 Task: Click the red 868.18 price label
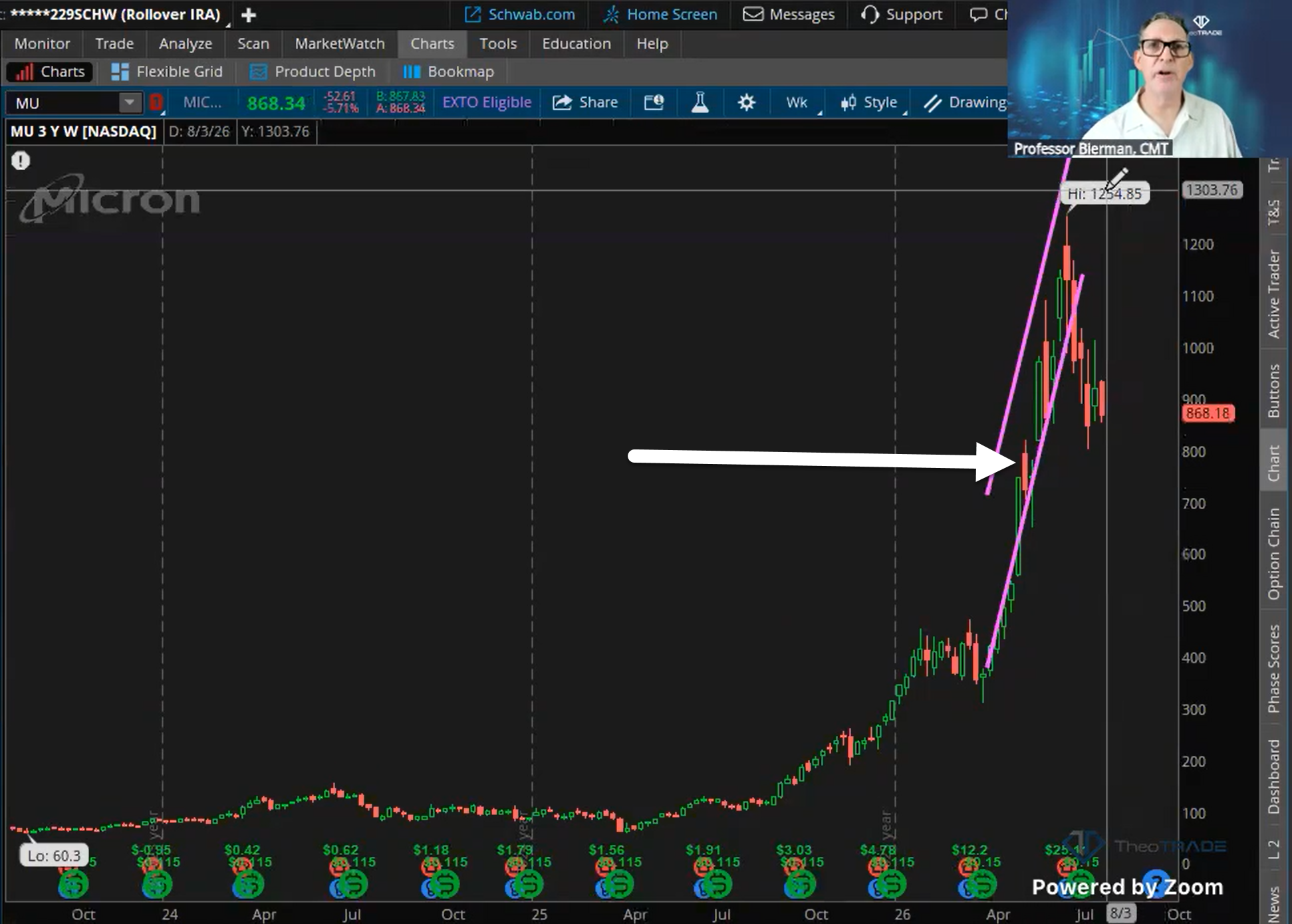[x=1208, y=413]
